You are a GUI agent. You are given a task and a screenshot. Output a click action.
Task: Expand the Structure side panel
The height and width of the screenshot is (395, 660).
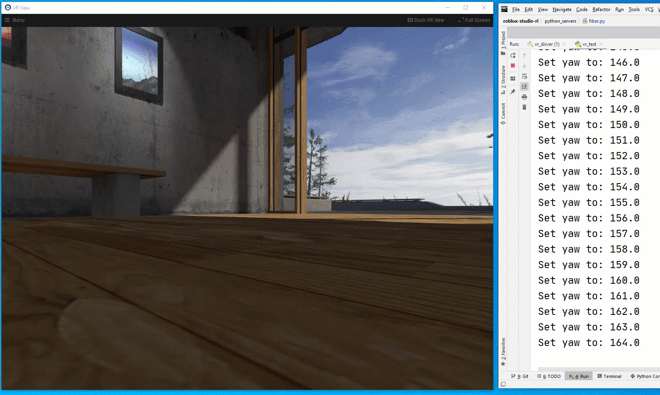click(x=503, y=80)
